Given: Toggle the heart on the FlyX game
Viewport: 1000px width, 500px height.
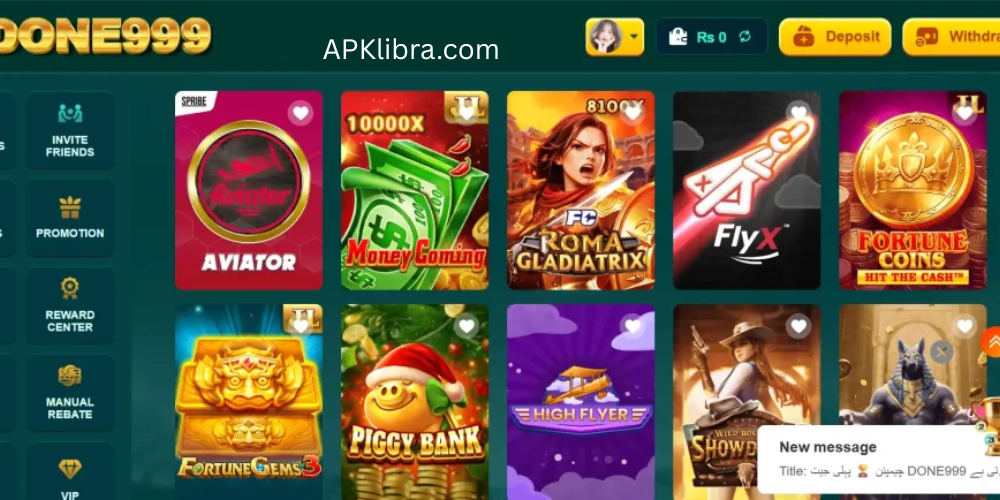Looking at the screenshot, I should [798, 113].
